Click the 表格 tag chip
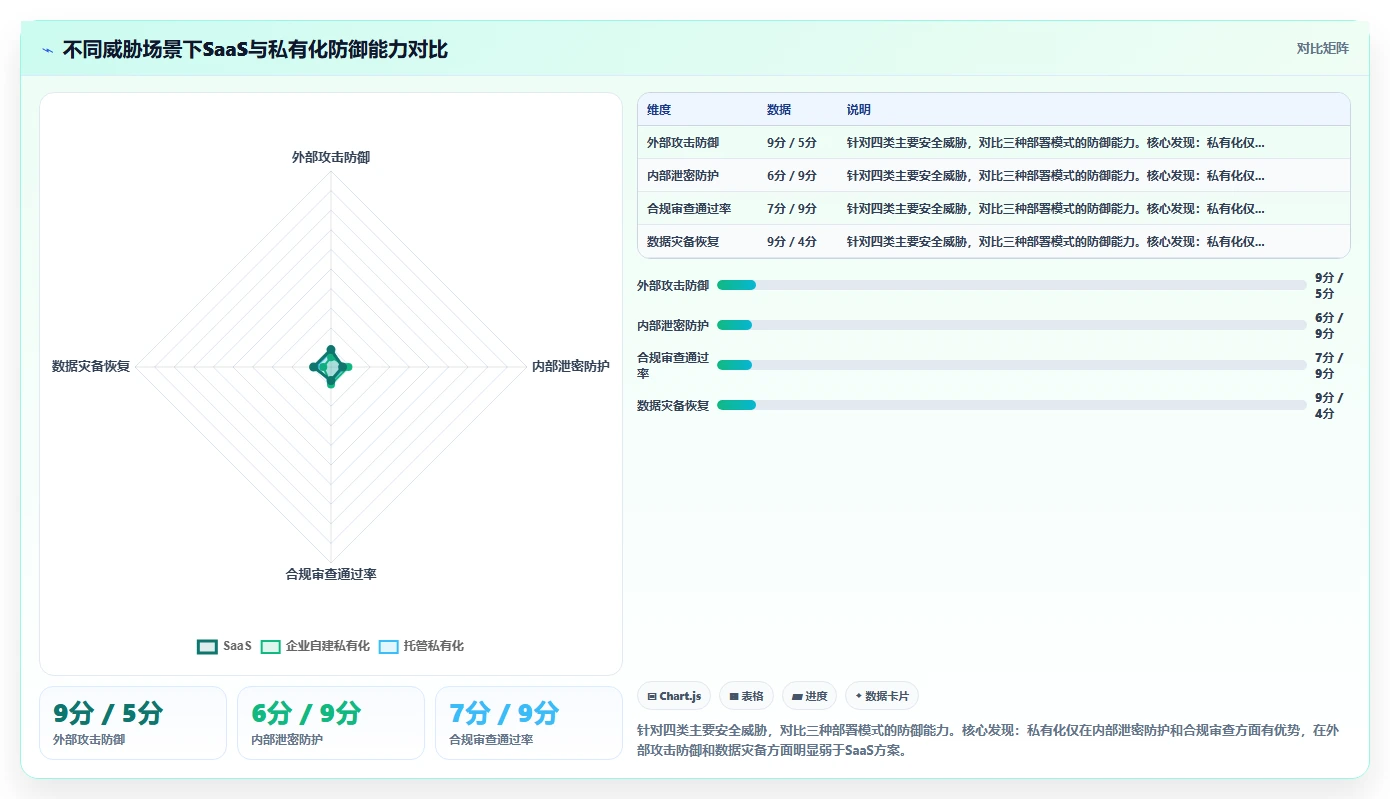The width and height of the screenshot is (1390, 799). click(746, 696)
